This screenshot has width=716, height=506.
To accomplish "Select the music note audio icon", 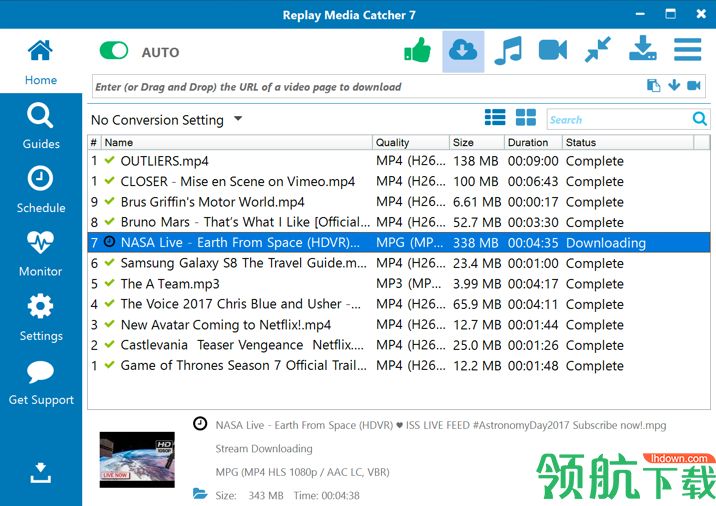I will (508, 51).
